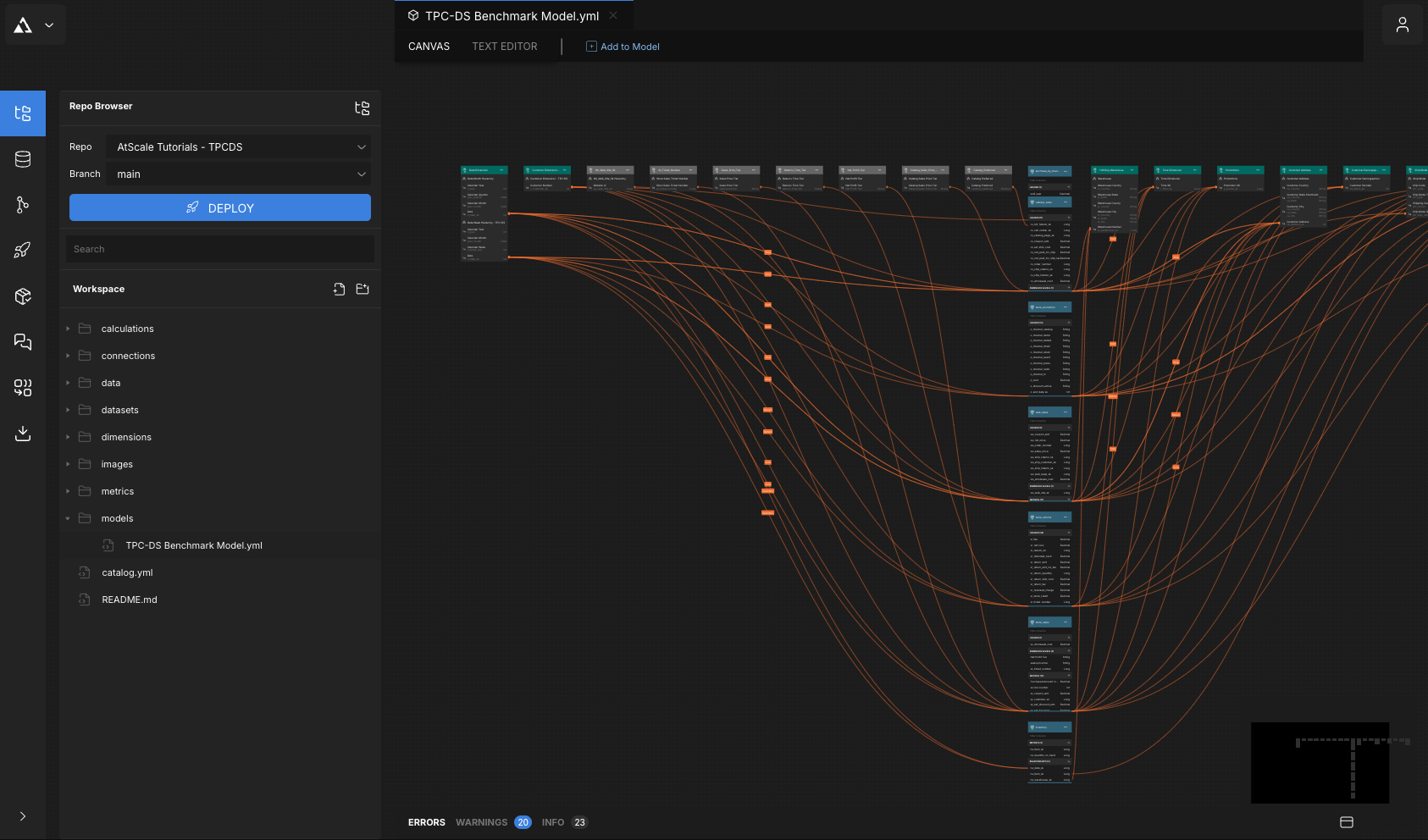The image size is (1428, 840).
Task: Switch to the TEXT EDITOR tab
Action: point(505,47)
